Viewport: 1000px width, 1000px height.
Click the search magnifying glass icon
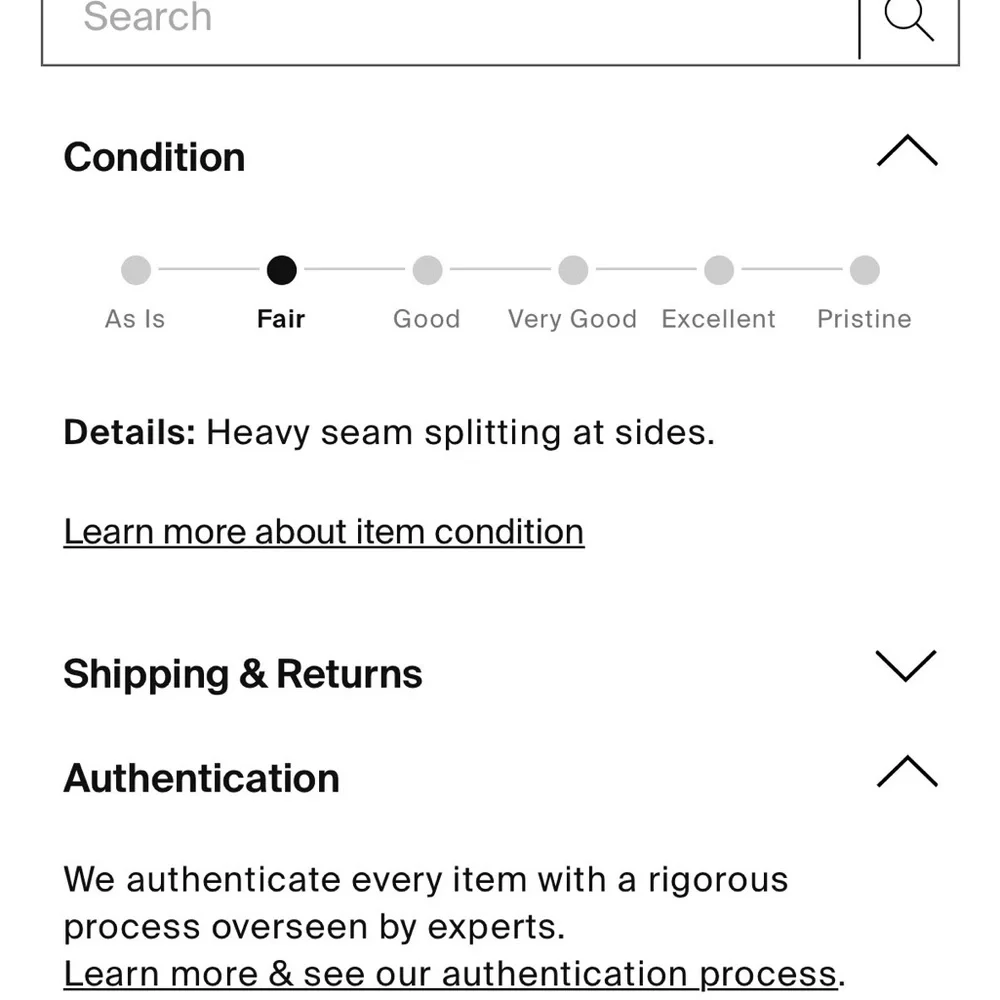[909, 20]
